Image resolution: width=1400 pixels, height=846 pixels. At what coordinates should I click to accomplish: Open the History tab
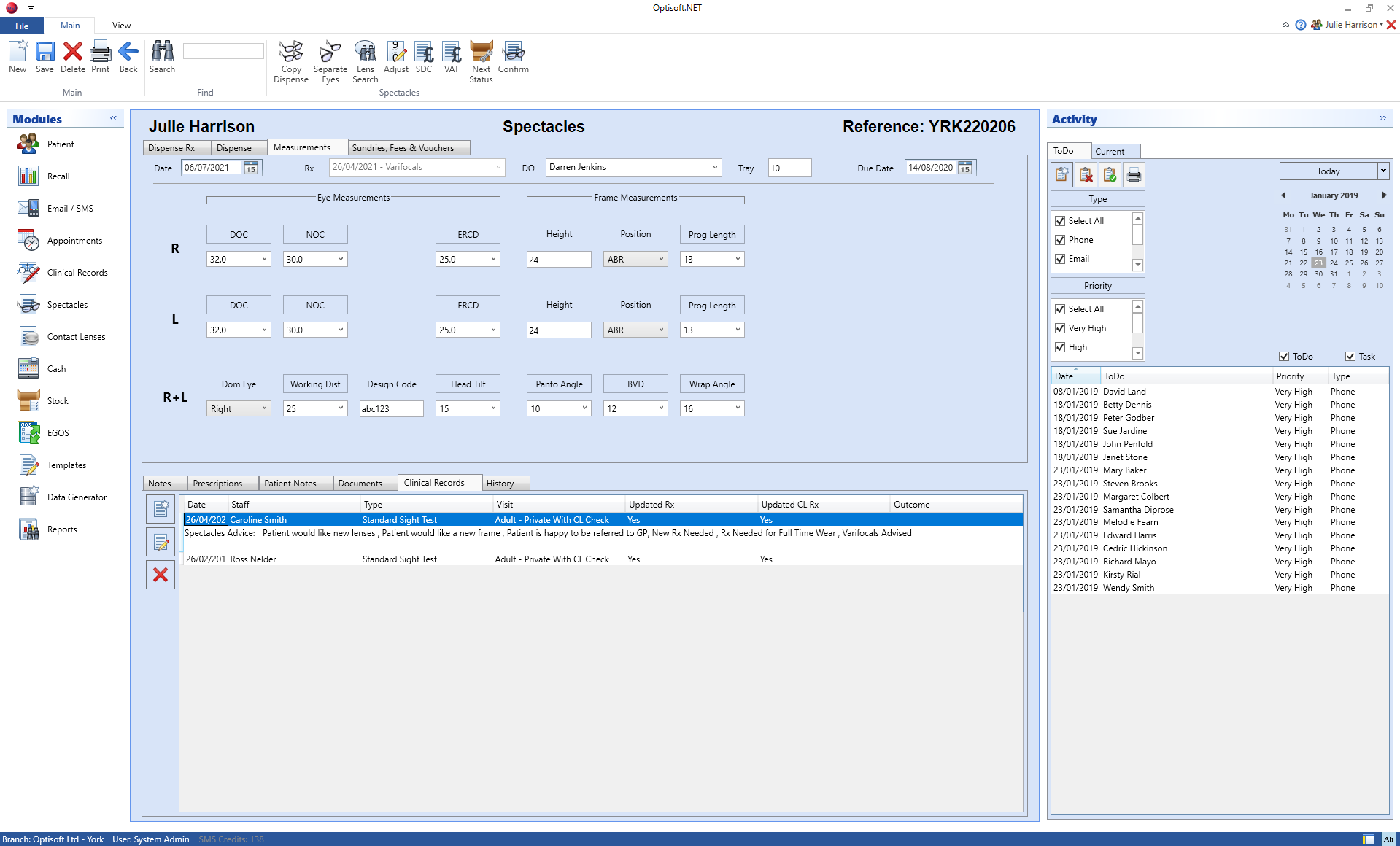[x=504, y=483]
